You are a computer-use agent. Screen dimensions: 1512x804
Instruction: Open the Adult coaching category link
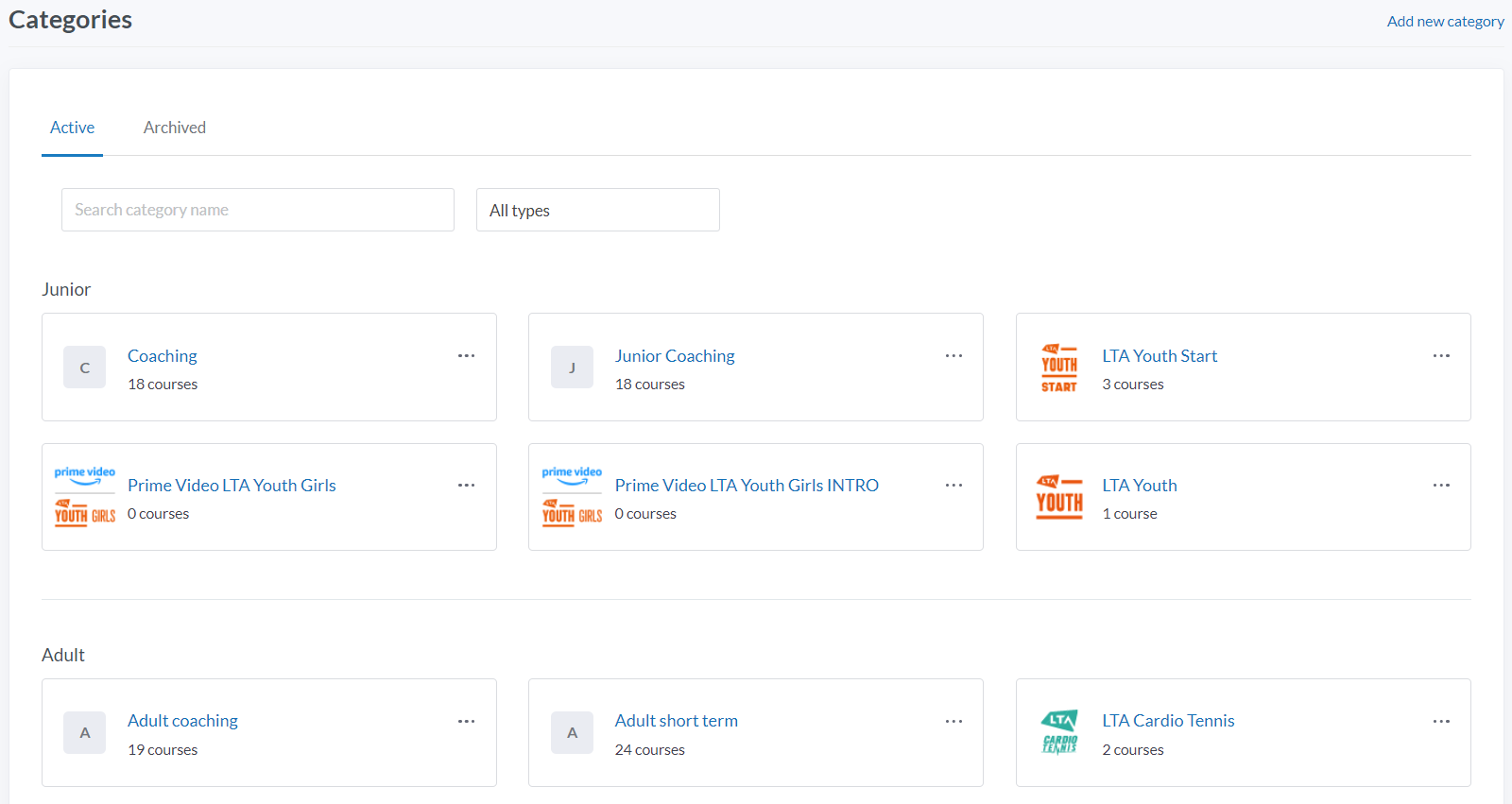pos(182,721)
